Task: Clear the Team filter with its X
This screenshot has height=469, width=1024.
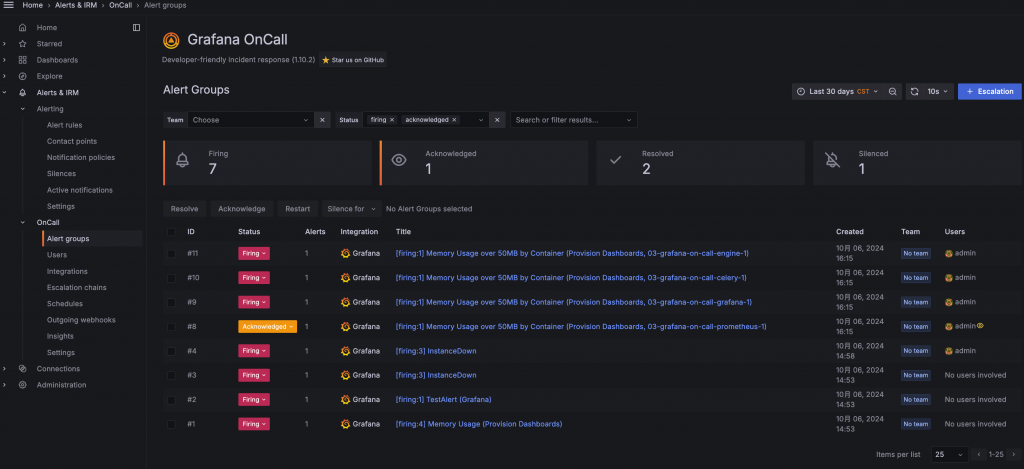Action: 322,120
